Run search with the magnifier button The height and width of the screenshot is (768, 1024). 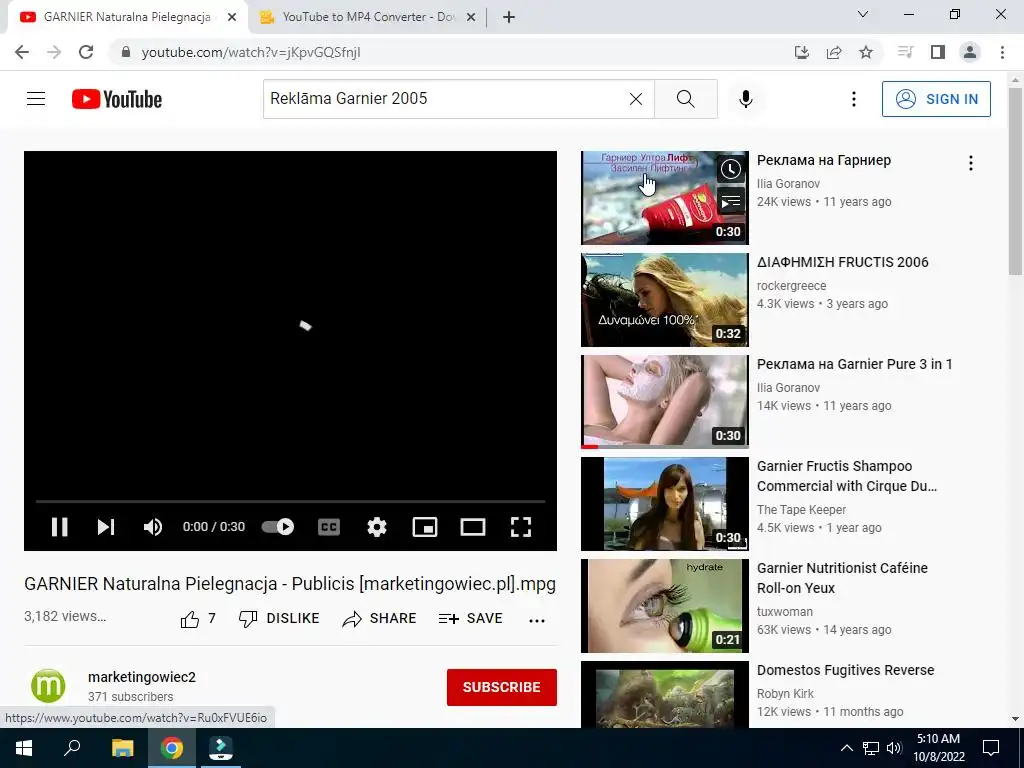pos(686,99)
